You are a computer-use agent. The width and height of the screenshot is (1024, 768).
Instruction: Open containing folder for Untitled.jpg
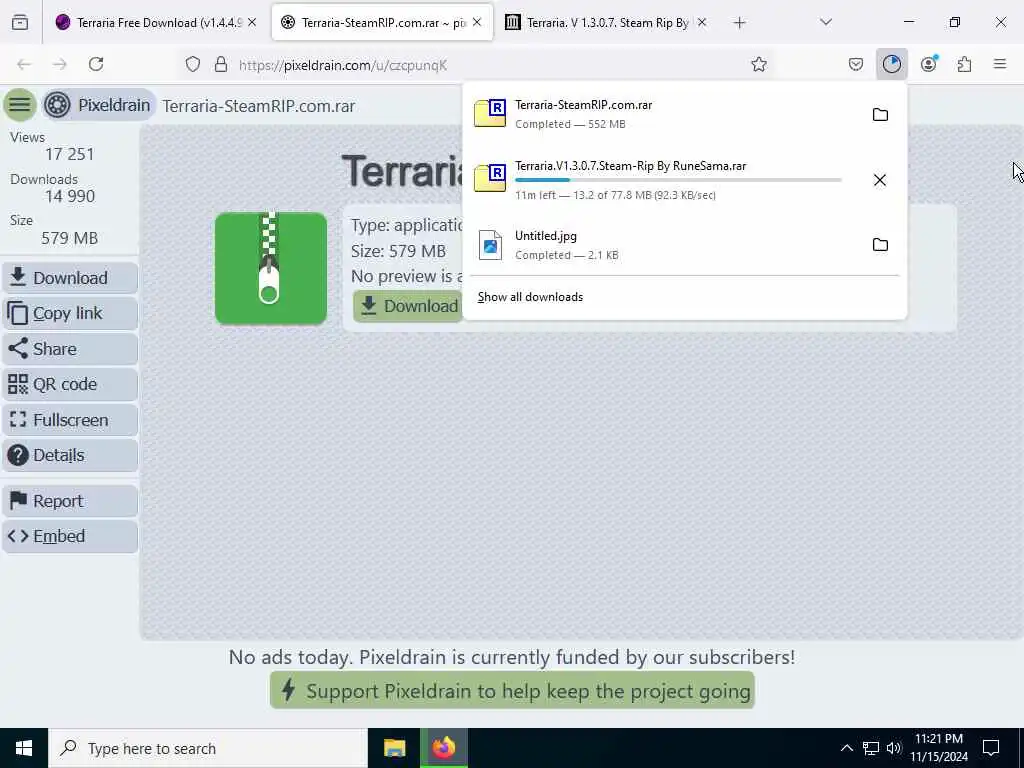coord(880,245)
